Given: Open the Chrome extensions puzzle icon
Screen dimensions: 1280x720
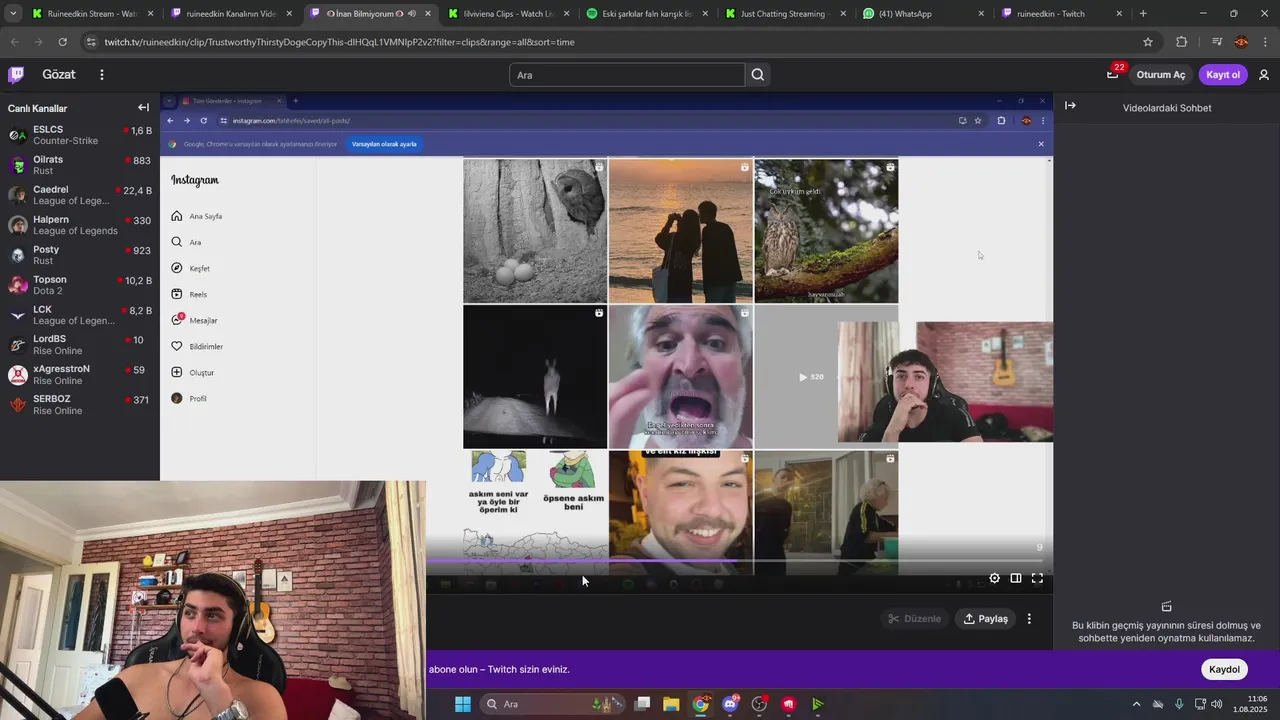Looking at the screenshot, I should [x=1182, y=42].
